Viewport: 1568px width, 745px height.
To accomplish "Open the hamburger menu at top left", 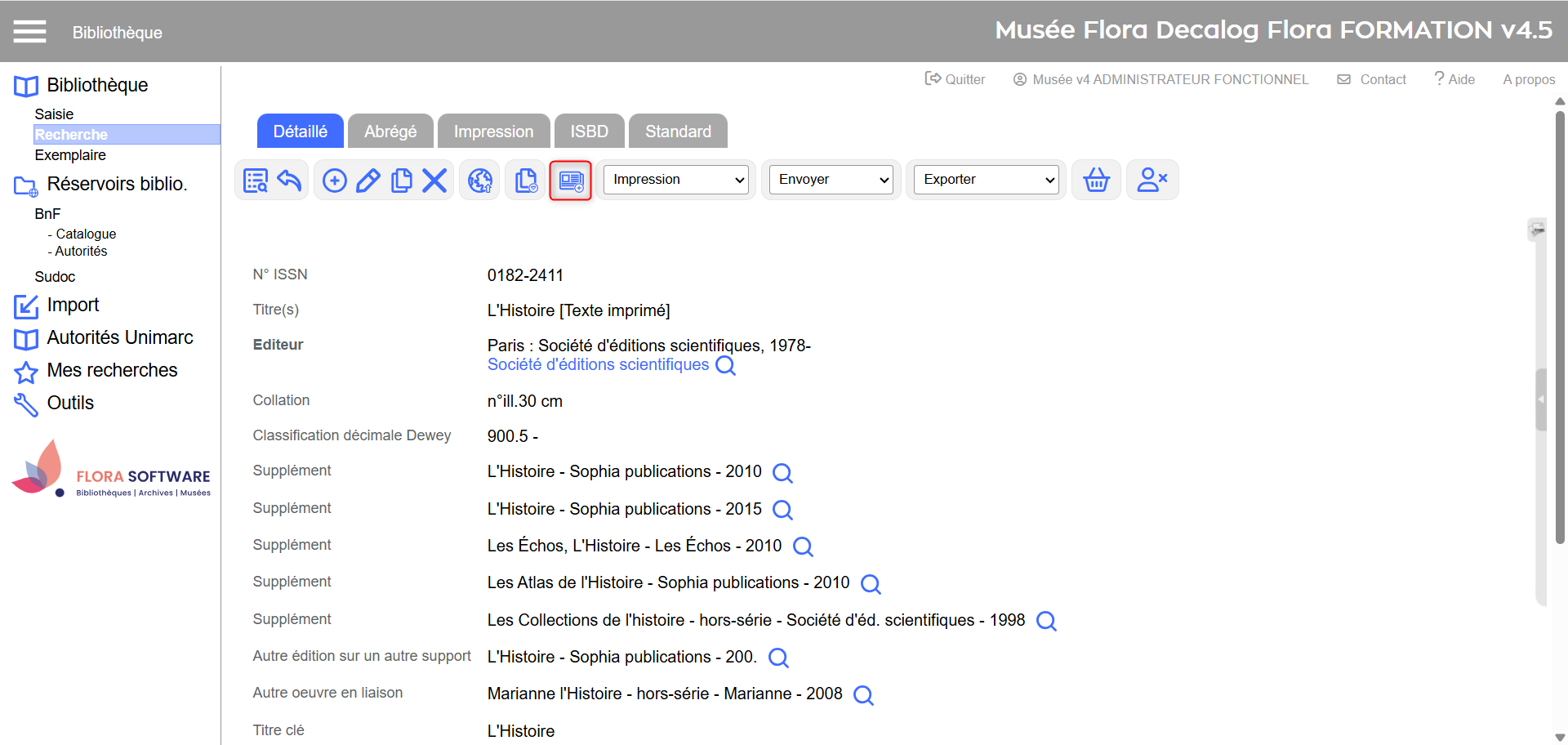I will click(x=29, y=32).
